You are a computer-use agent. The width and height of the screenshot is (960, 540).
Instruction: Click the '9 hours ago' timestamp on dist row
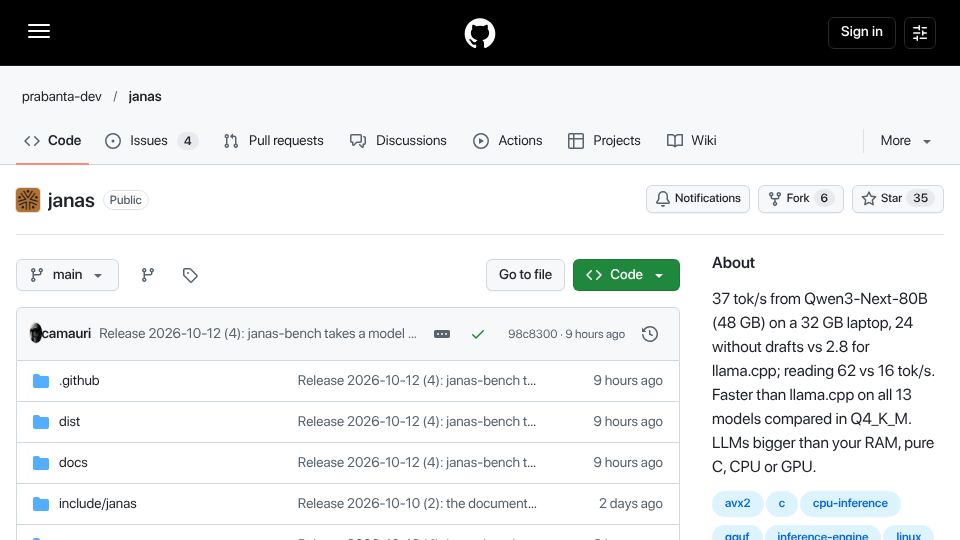(x=628, y=422)
